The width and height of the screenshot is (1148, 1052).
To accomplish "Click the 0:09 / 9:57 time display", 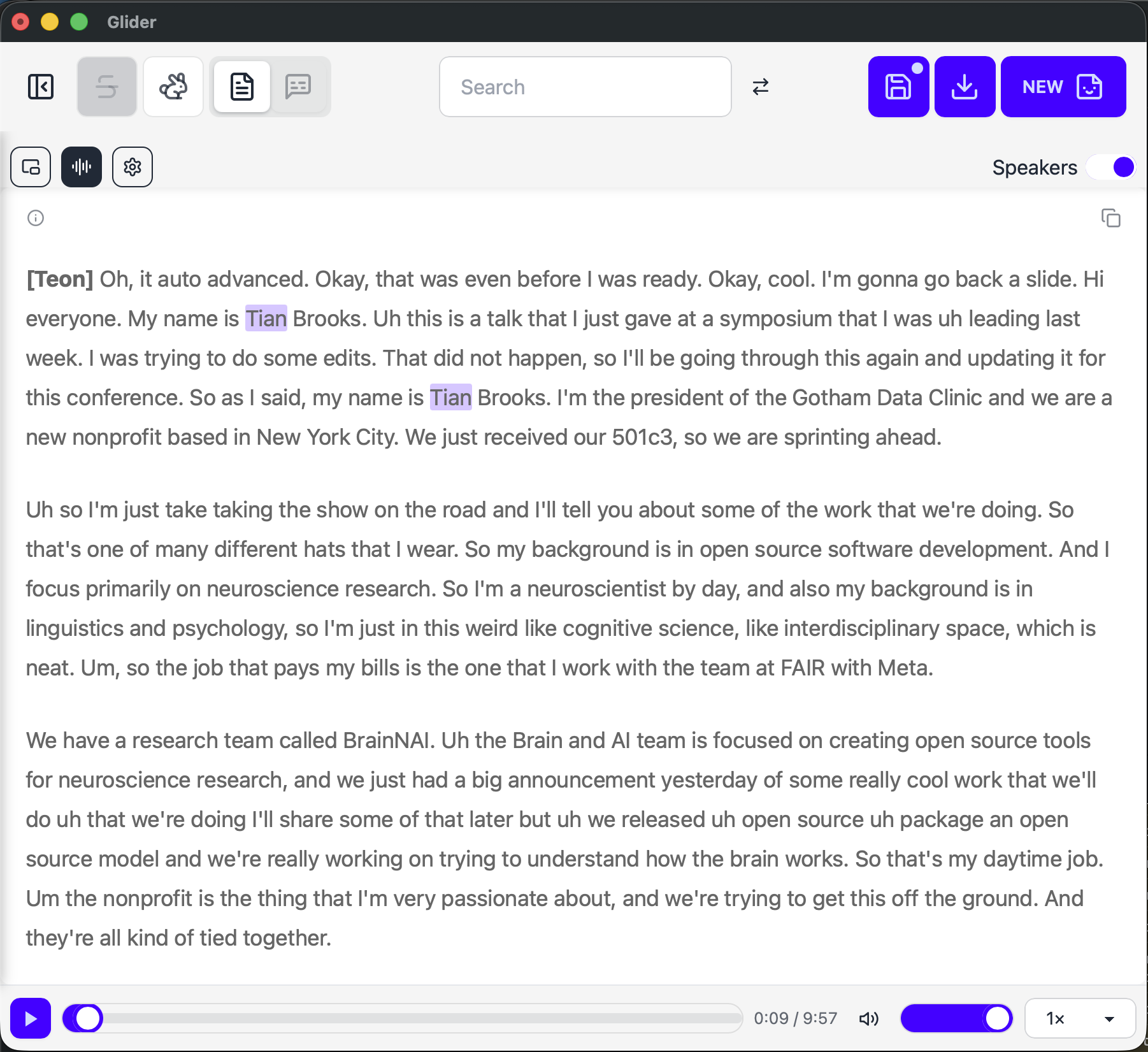I will coord(796,1018).
